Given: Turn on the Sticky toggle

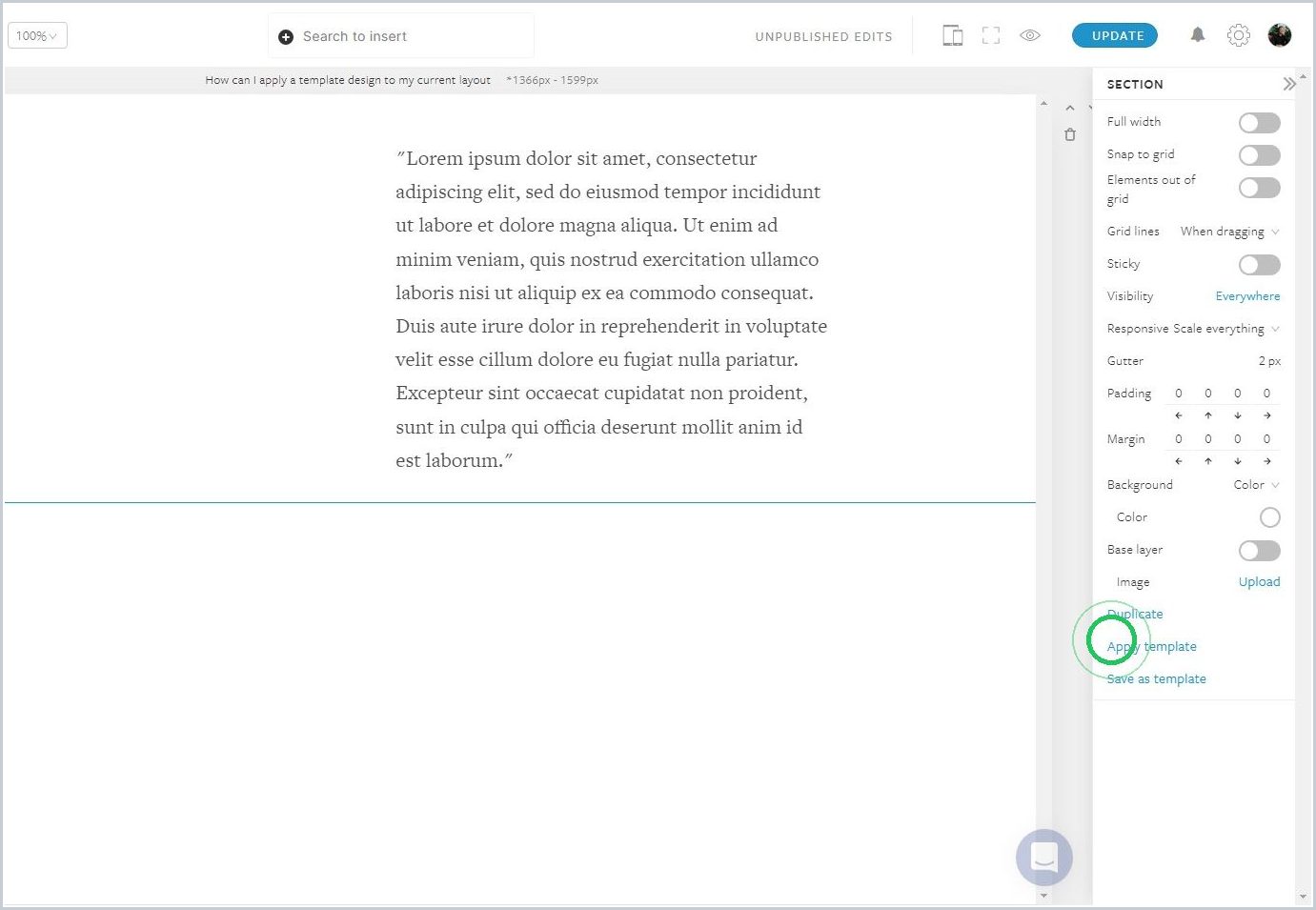Looking at the screenshot, I should tap(1259, 265).
